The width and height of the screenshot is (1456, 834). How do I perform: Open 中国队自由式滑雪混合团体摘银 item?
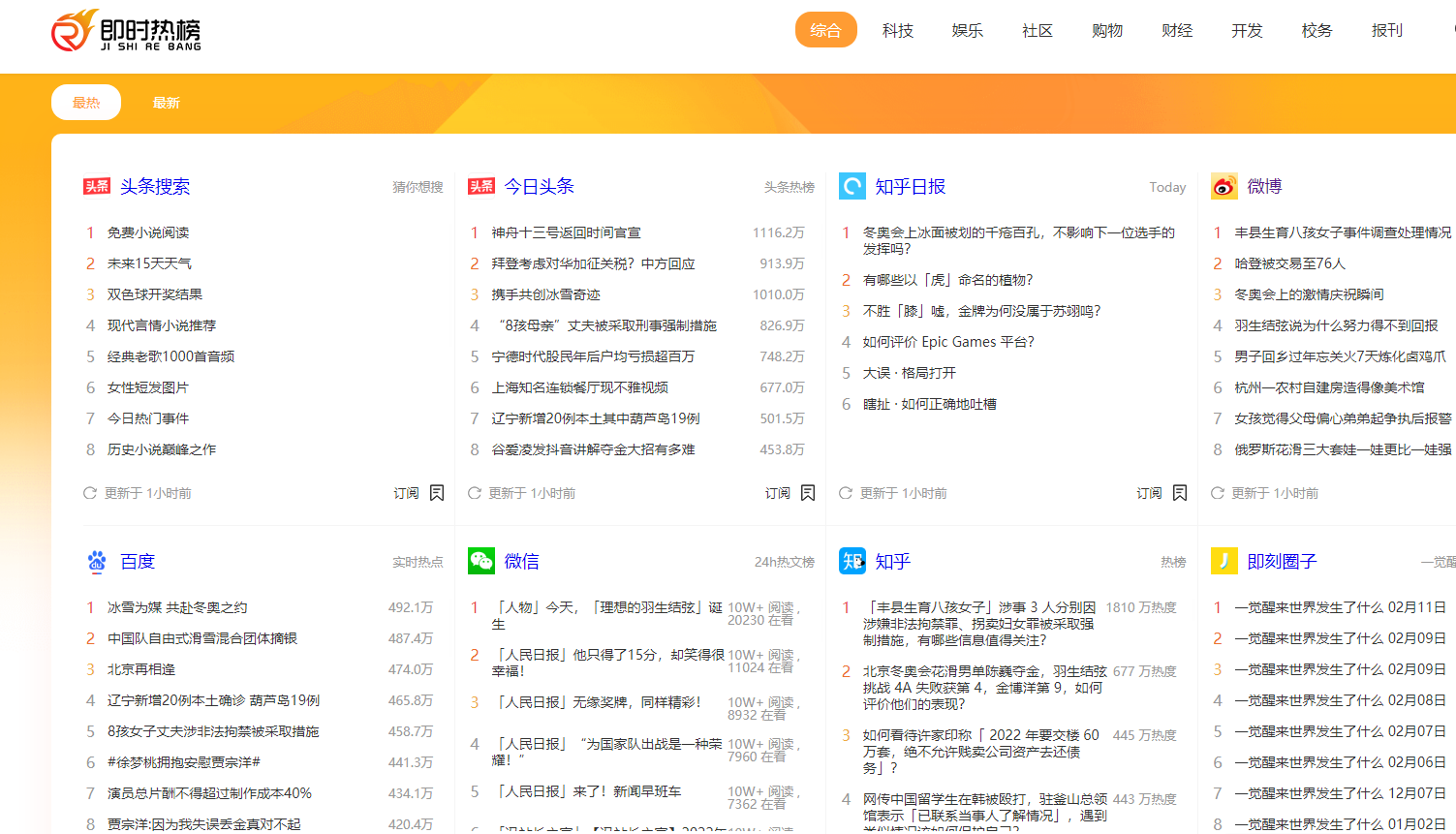202,638
